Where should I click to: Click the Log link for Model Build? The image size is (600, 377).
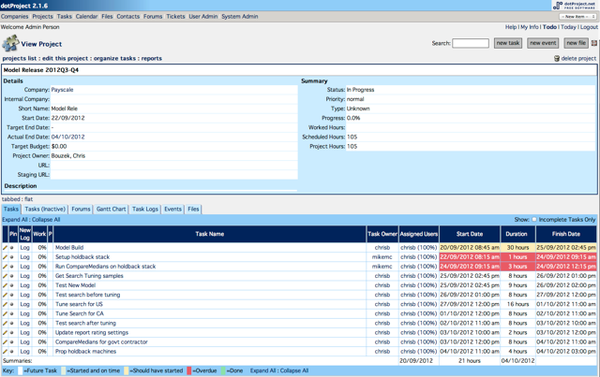click(25, 248)
